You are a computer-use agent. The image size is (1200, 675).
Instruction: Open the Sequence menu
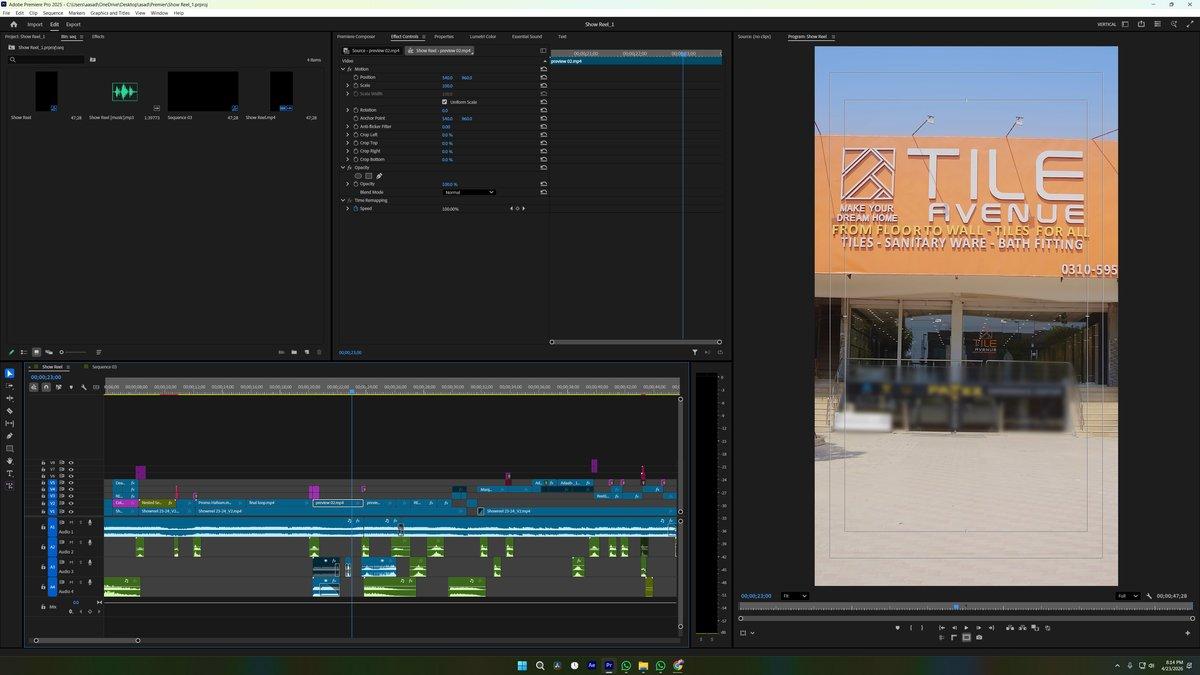tap(53, 13)
